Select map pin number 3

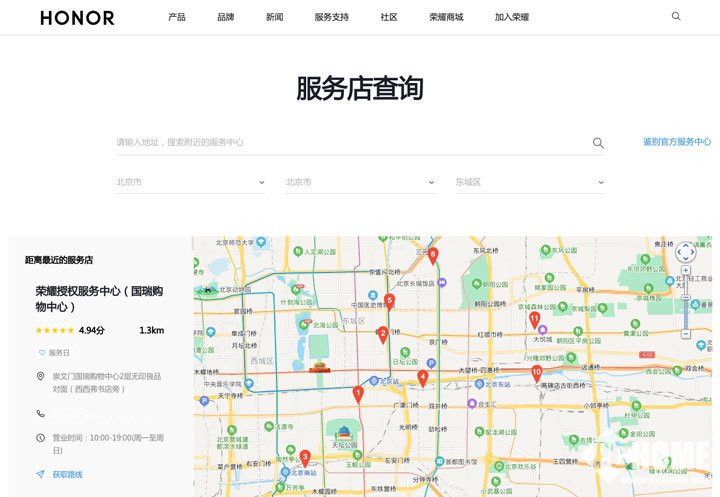(305, 457)
